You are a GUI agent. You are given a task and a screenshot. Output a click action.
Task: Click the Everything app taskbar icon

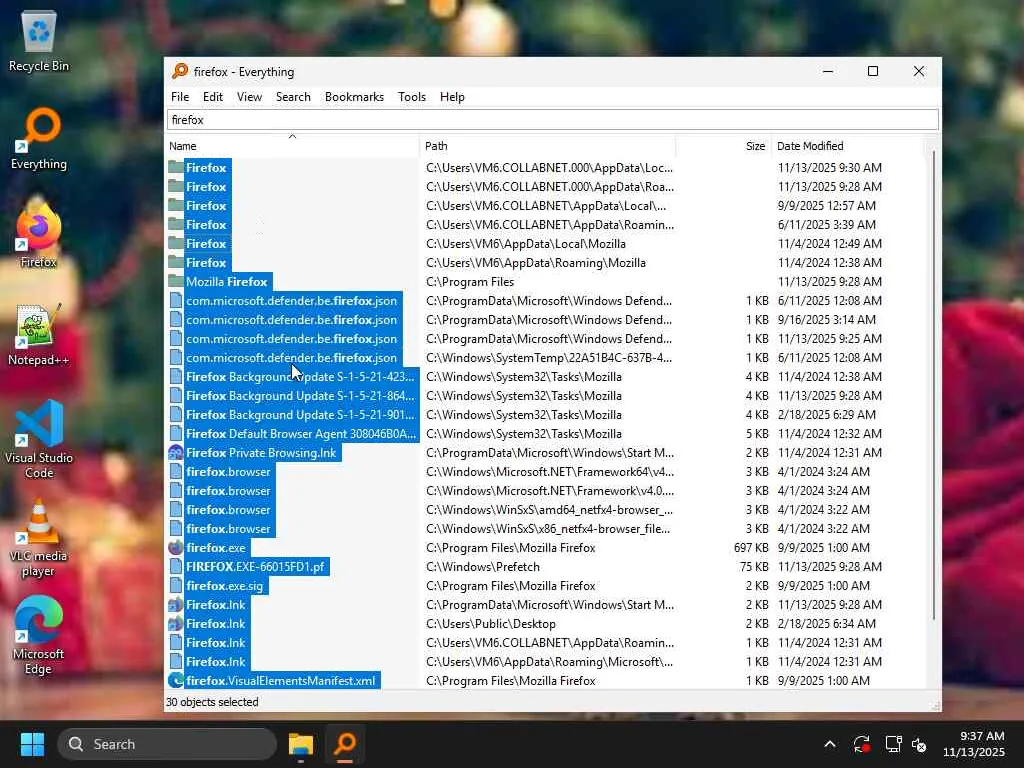pyautogui.click(x=345, y=744)
